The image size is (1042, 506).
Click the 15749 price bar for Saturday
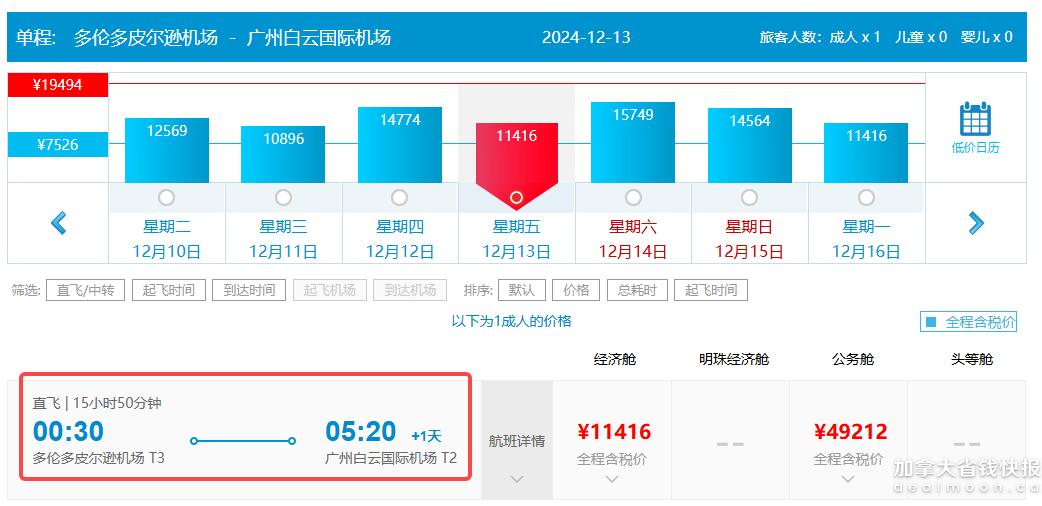point(633,142)
